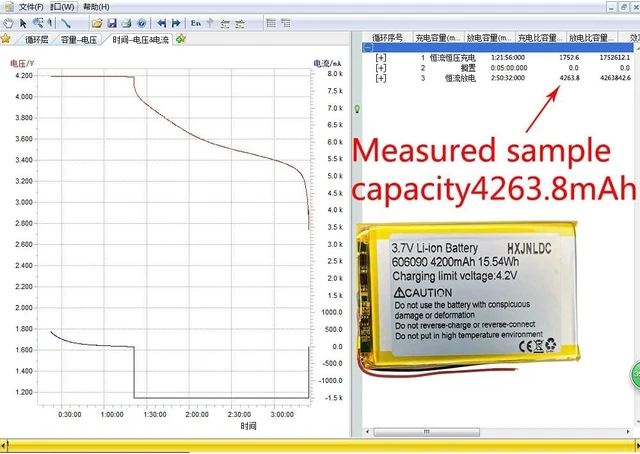Click settings icon just left of list-view icon
640x454 pixels.
(240, 24)
